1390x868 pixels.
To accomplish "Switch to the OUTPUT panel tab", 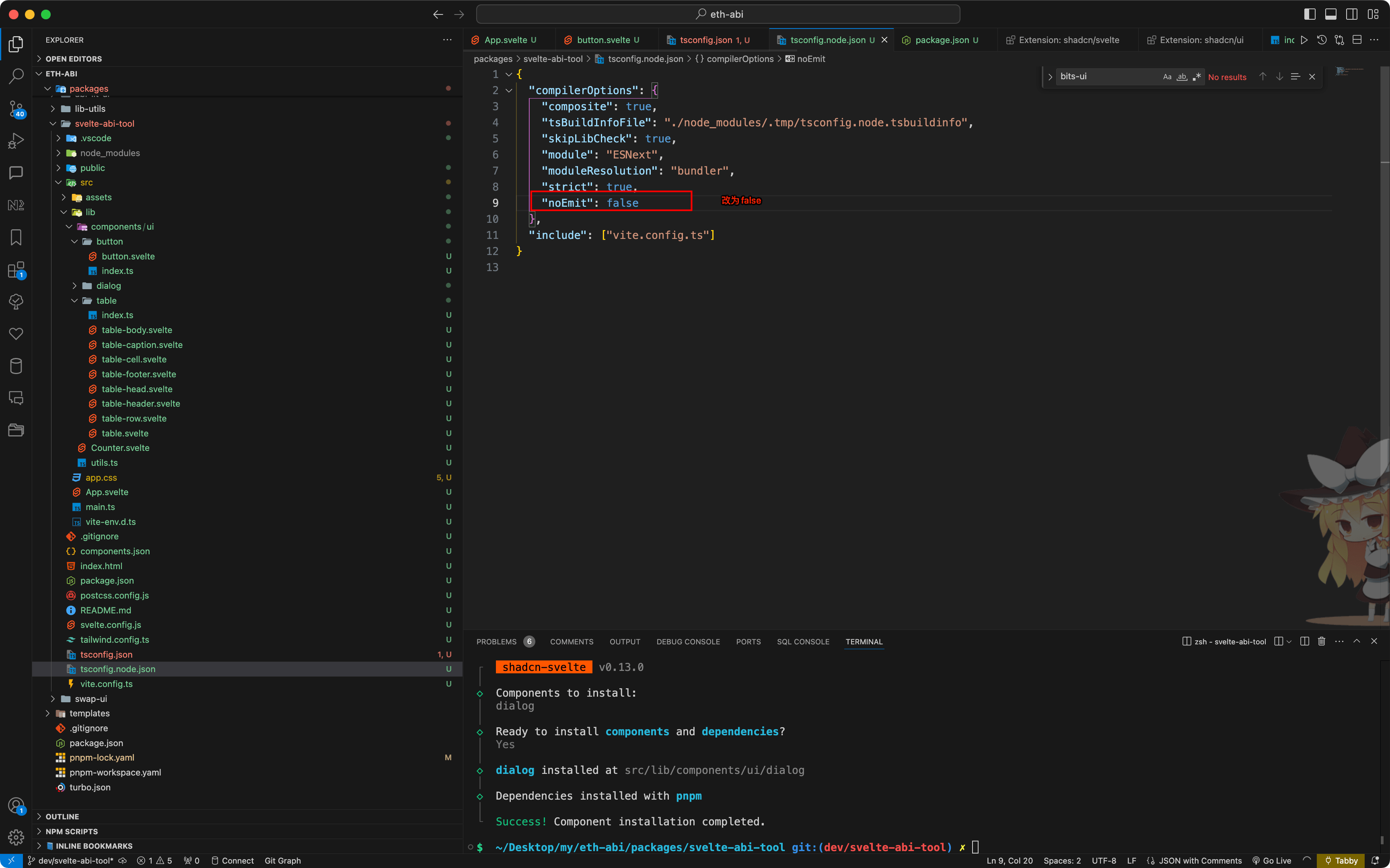I will 624,642.
